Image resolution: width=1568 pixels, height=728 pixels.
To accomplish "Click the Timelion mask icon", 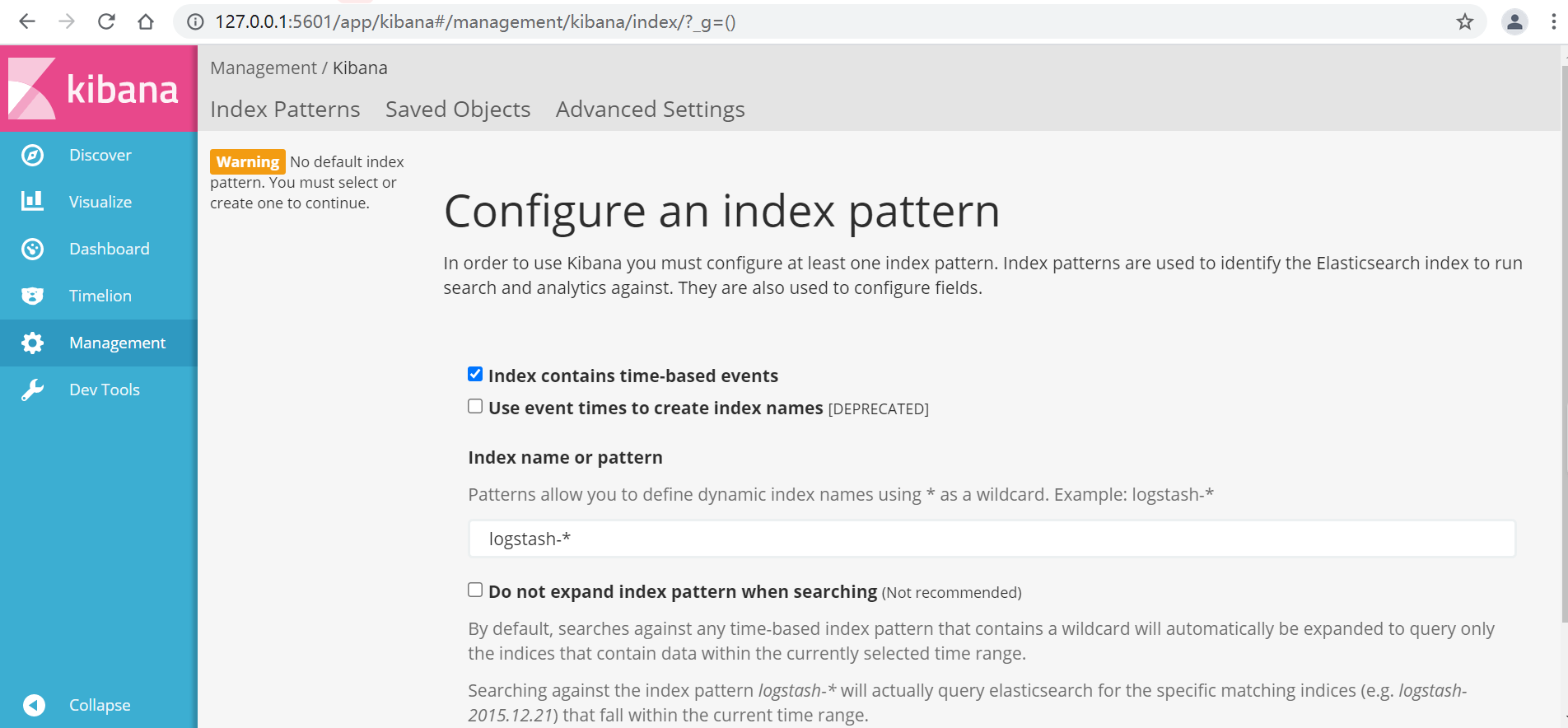I will 32,296.
